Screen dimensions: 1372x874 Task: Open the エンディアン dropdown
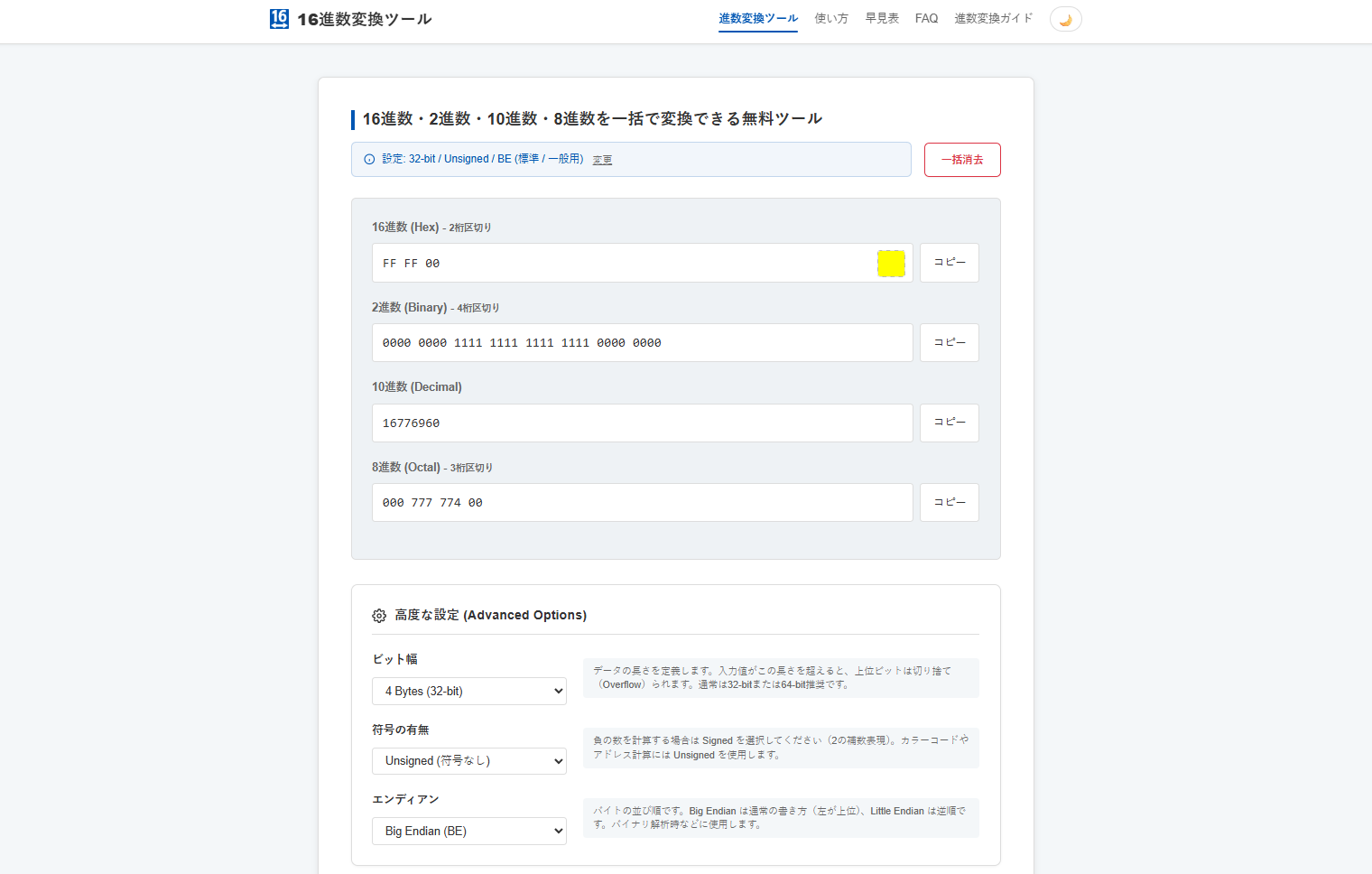(x=468, y=831)
